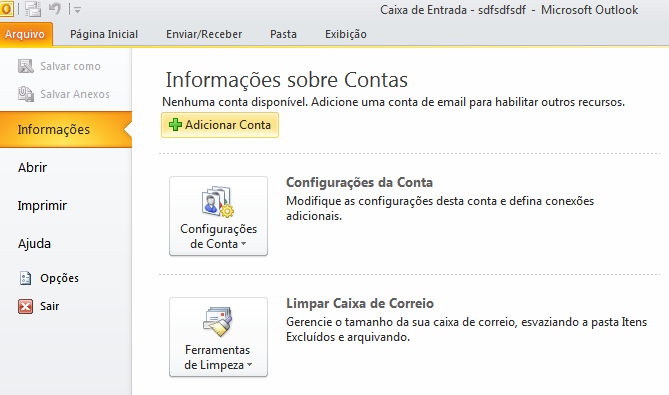
Task: Select the Salvar Anexos icon
Action: (x=26, y=94)
